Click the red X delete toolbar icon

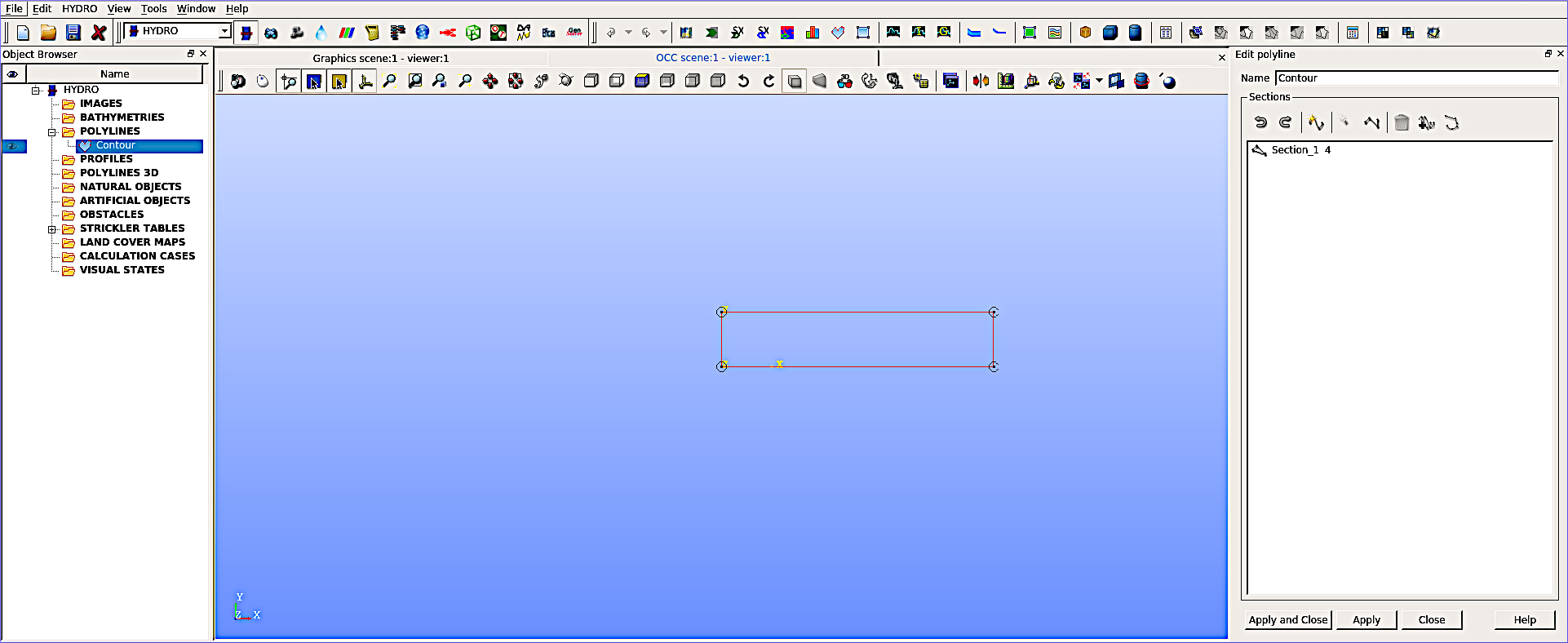tap(99, 33)
